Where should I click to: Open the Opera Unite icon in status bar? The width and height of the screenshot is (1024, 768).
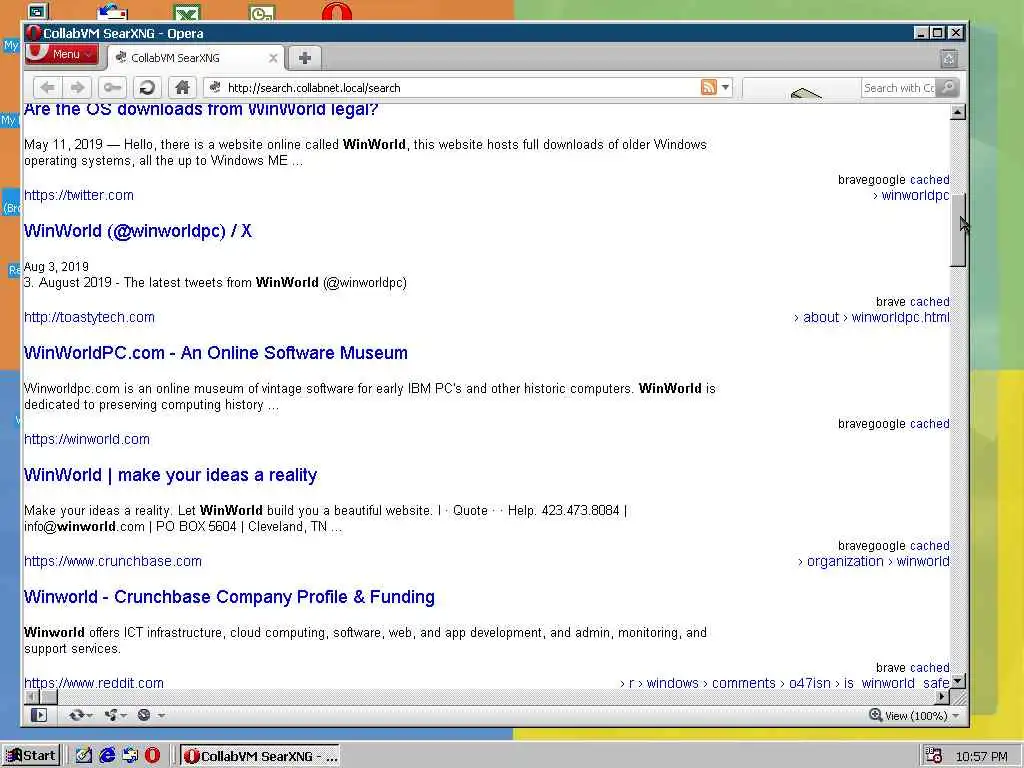coord(111,715)
